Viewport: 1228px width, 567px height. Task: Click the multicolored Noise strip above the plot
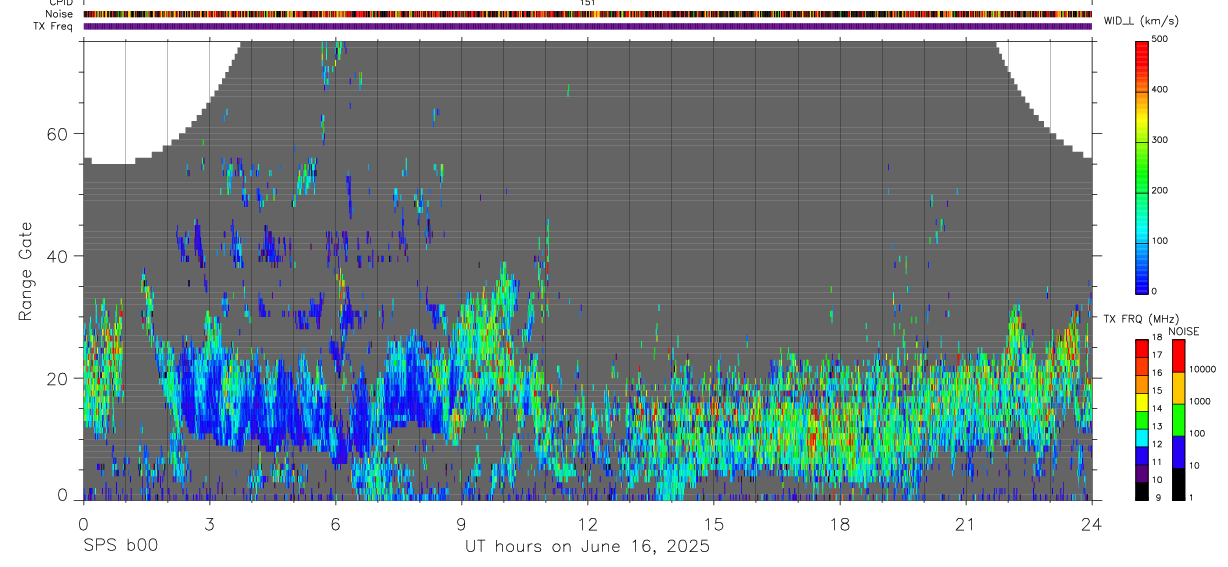(587, 14)
